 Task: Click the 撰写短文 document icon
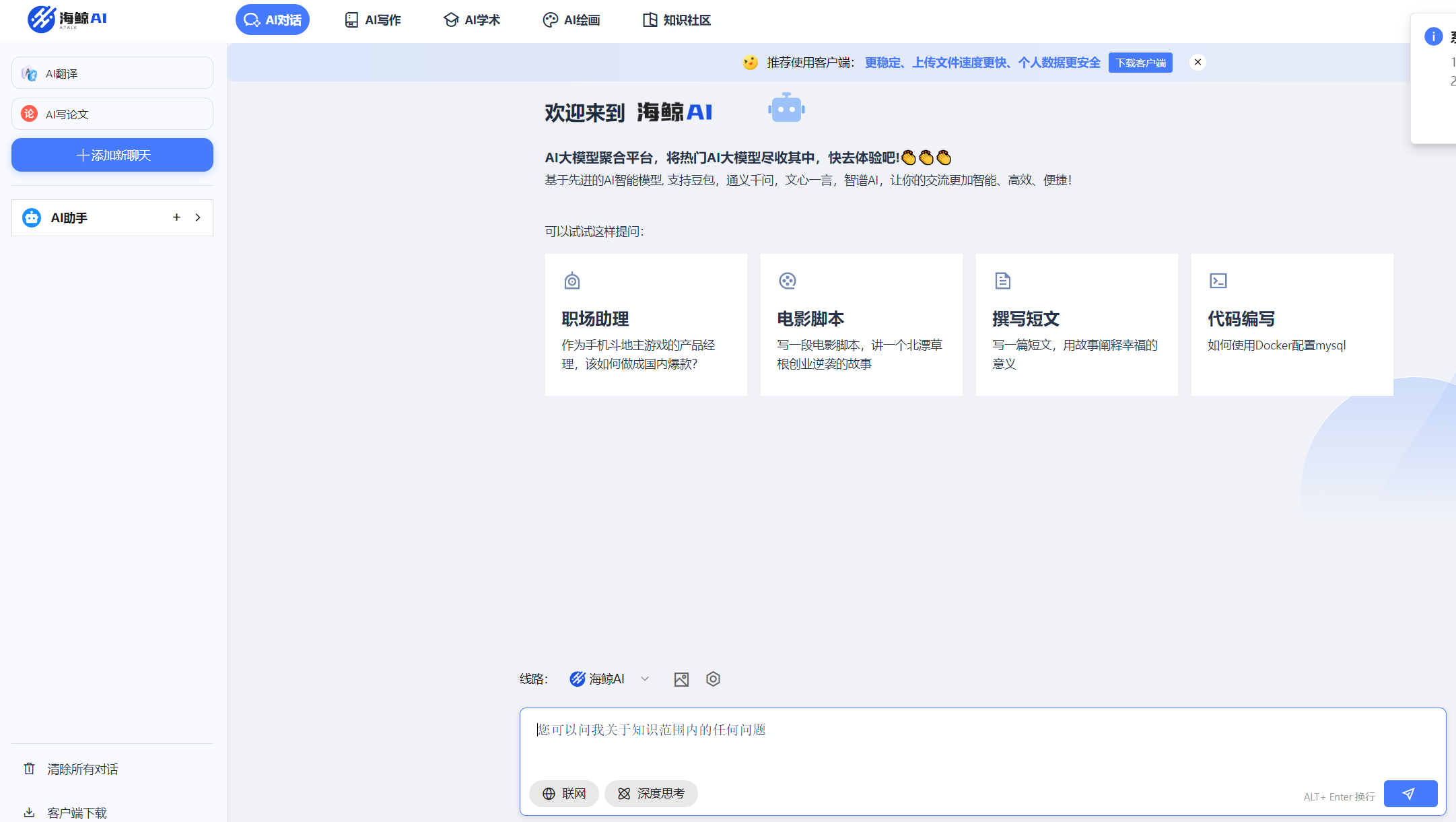pyautogui.click(x=1003, y=281)
